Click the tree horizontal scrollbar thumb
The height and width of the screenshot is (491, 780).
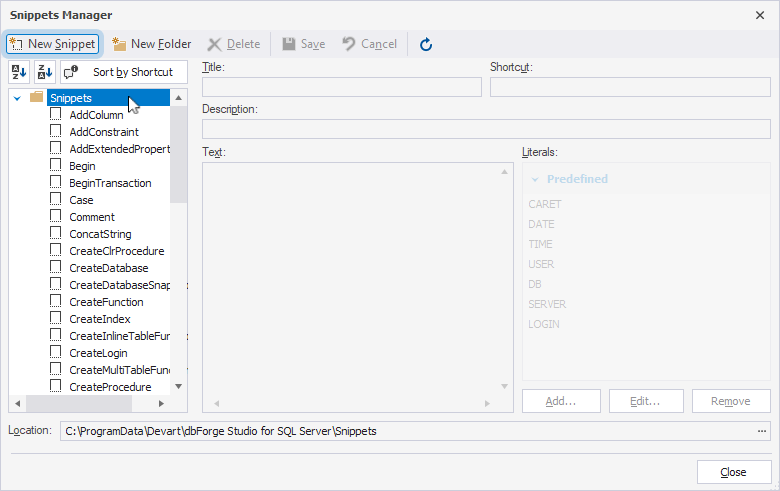(79, 403)
